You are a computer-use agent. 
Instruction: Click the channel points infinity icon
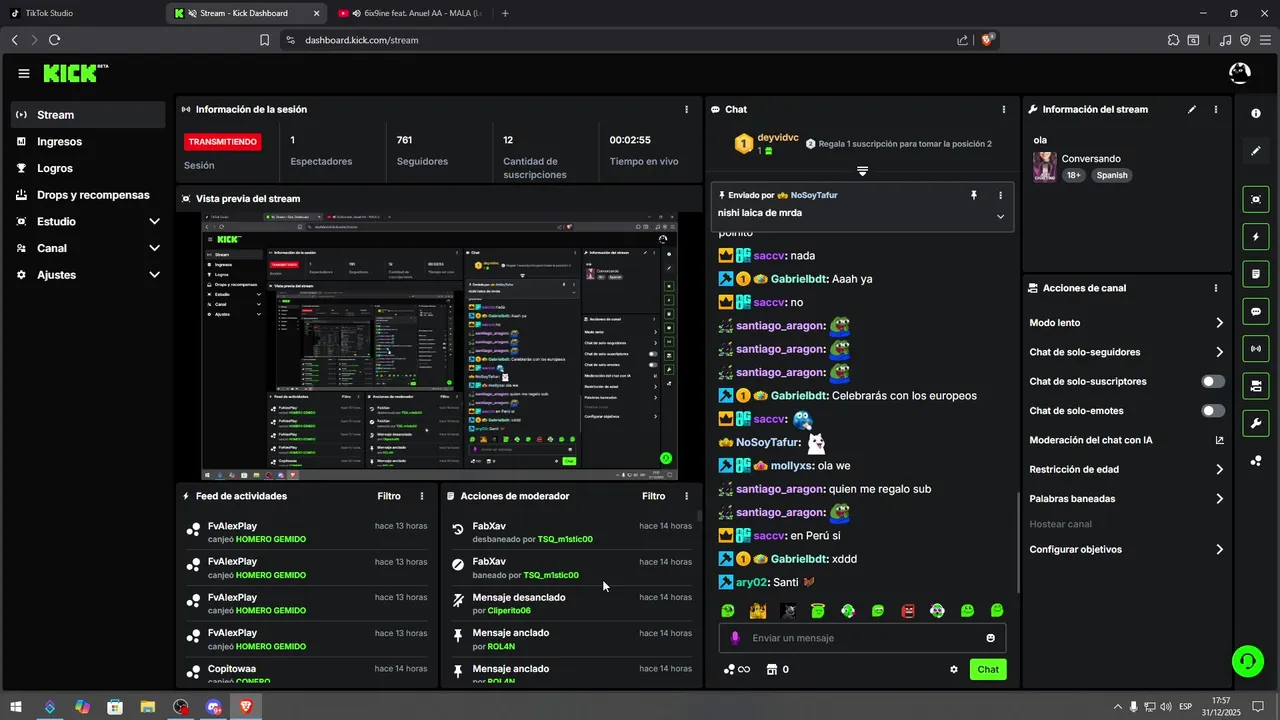tap(737, 670)
